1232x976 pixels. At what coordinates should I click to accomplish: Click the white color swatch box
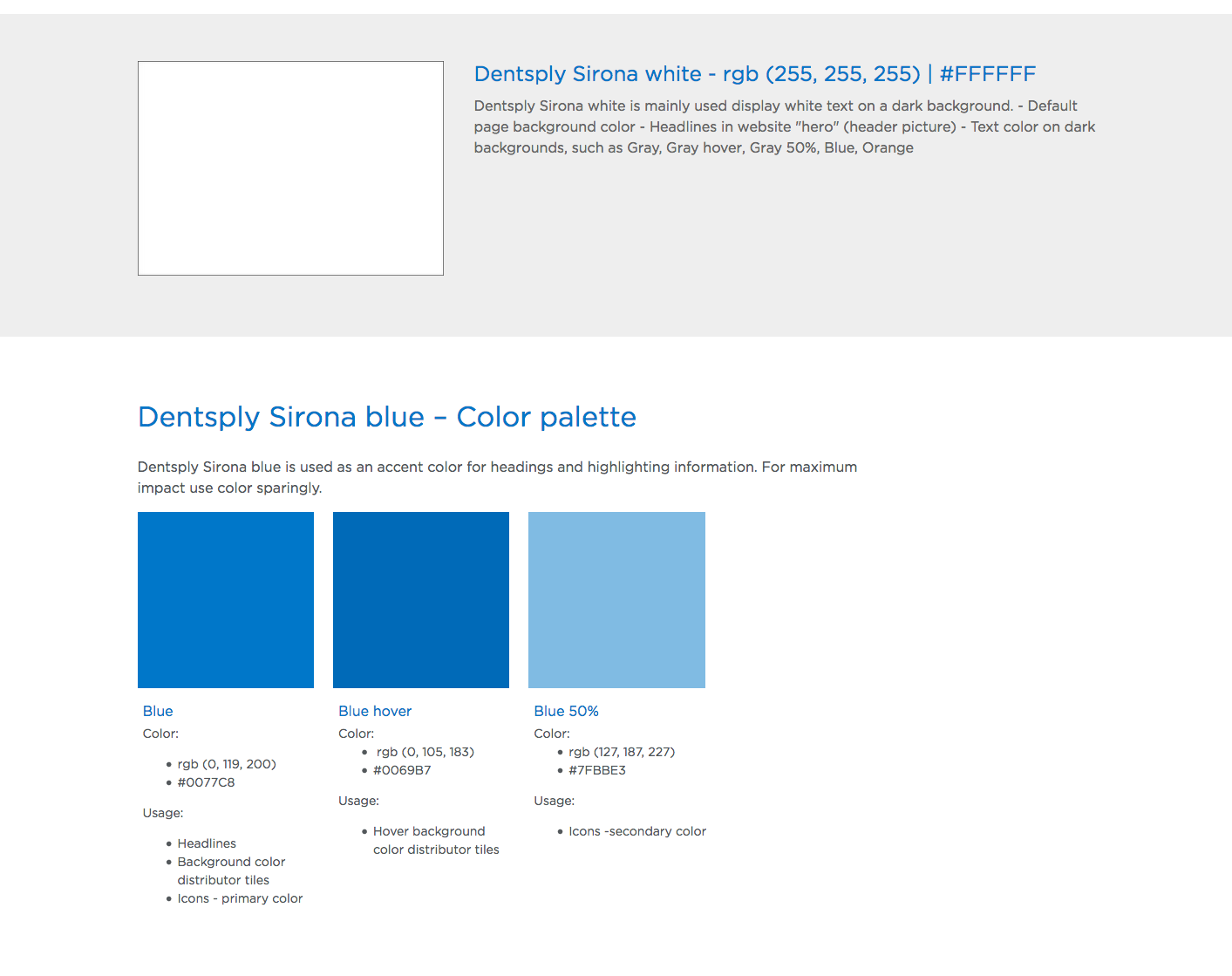[290, 168]
